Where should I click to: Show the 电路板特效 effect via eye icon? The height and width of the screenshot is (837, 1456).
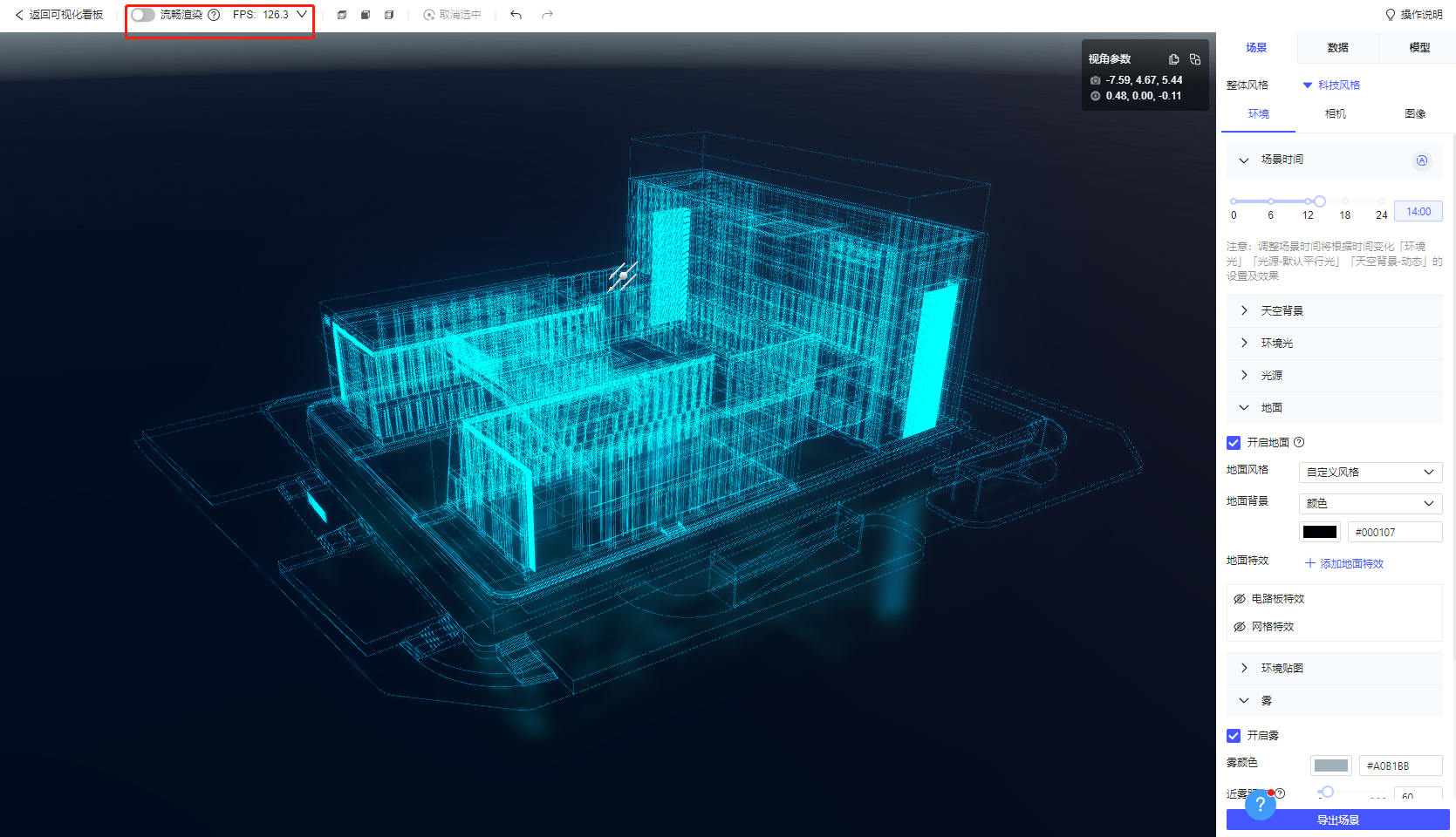click(1239, 599)
